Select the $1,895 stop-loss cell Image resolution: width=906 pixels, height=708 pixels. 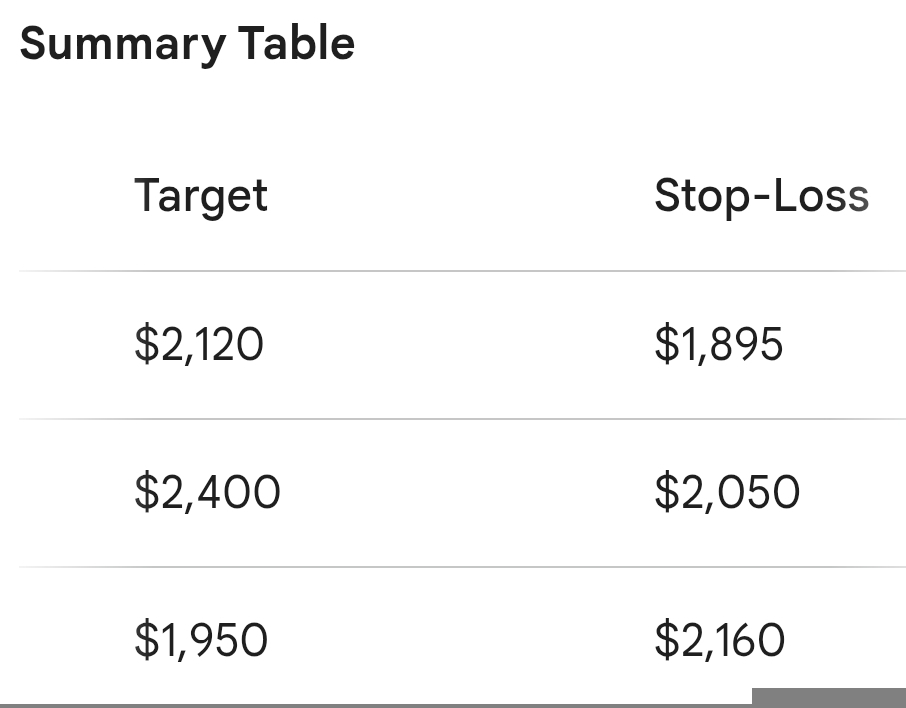tap(719, 345)
